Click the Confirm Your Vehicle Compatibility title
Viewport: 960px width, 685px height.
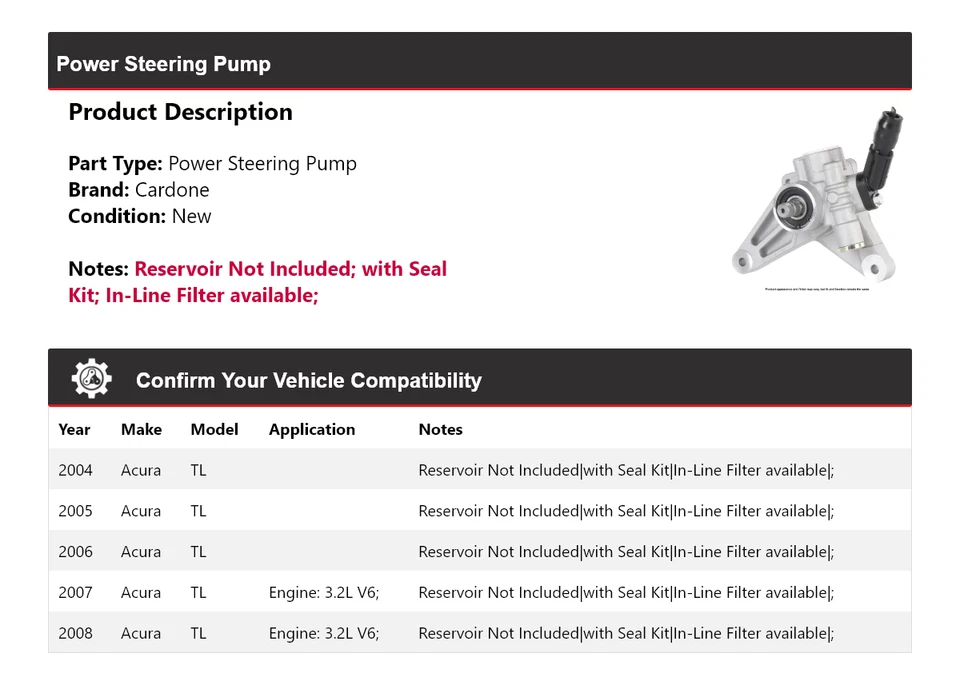click(x=308, y=381)
